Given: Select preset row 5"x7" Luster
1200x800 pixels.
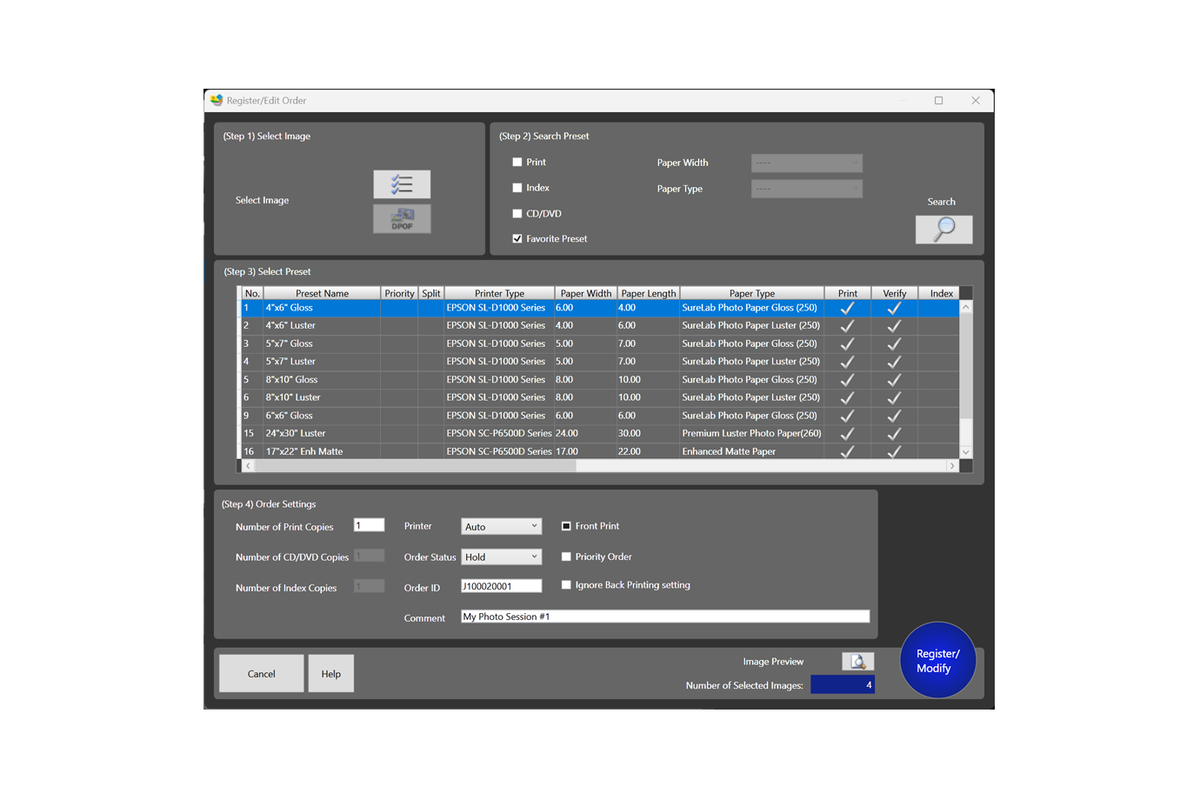Looking at the screenshot, I should tap(600, 362).
